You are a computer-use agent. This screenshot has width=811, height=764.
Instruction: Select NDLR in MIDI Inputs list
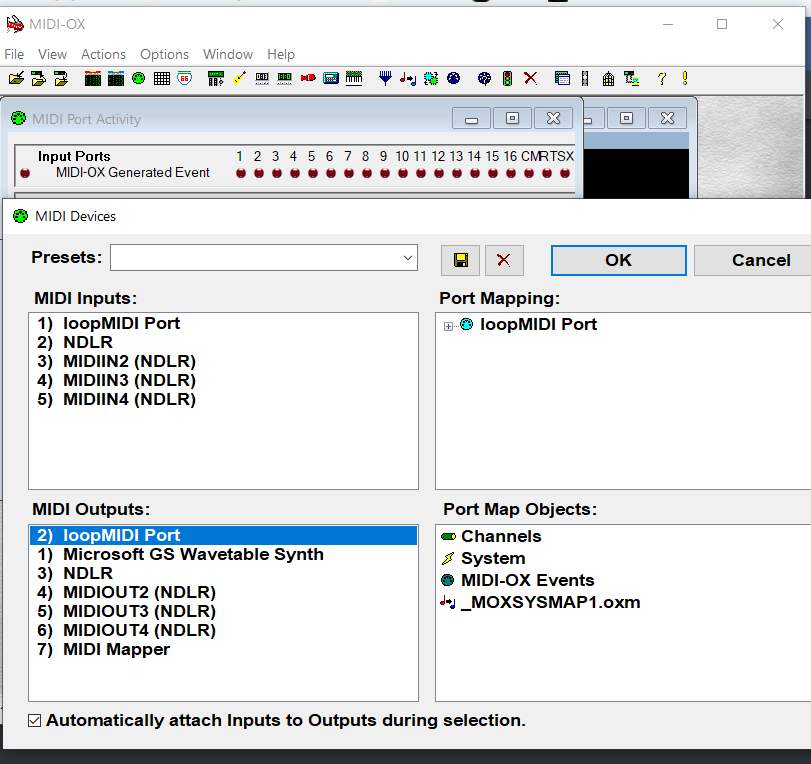click(x=223, y=342)
